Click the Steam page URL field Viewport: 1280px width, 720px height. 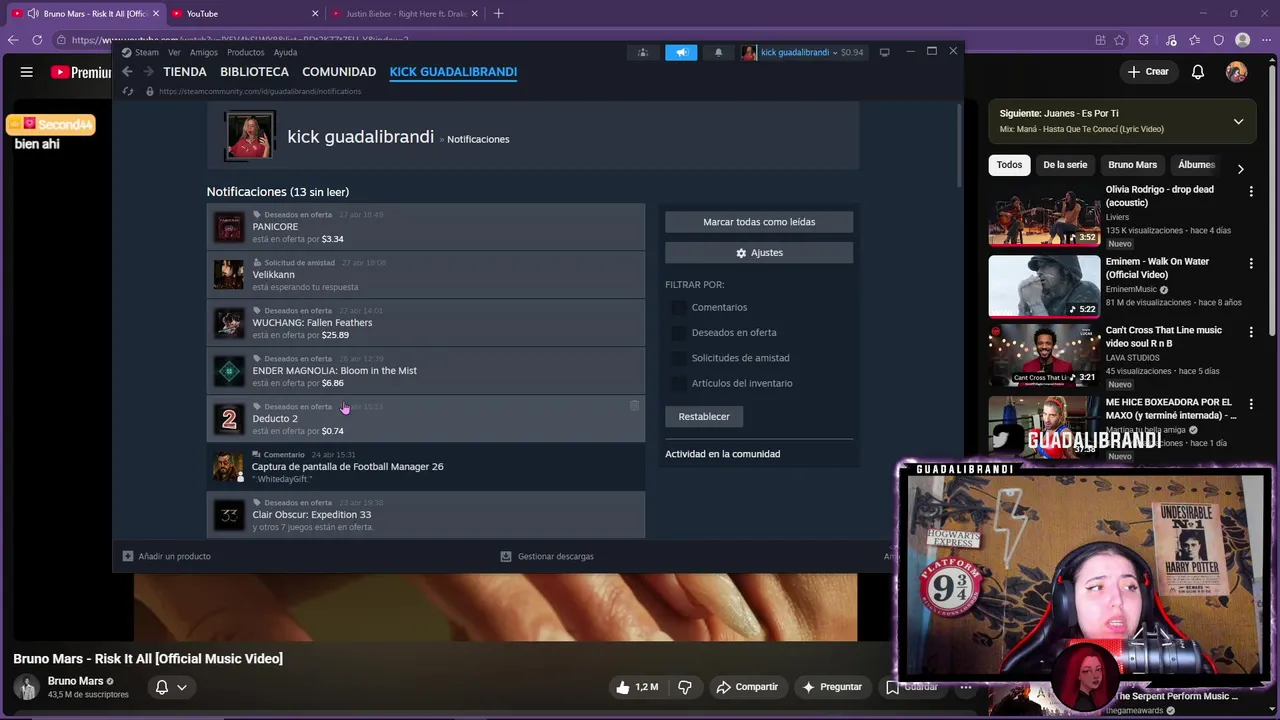(260, 91)
